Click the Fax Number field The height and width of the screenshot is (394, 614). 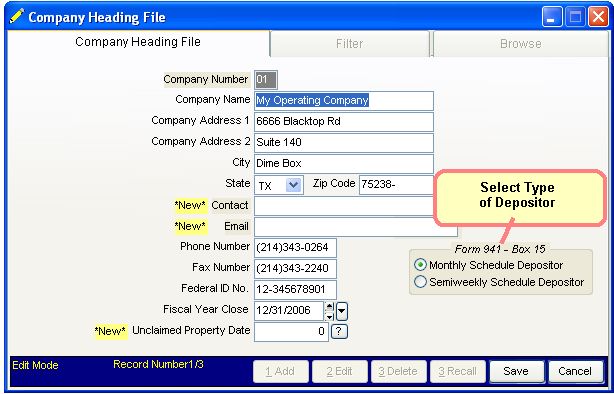[x=295, y=269]
